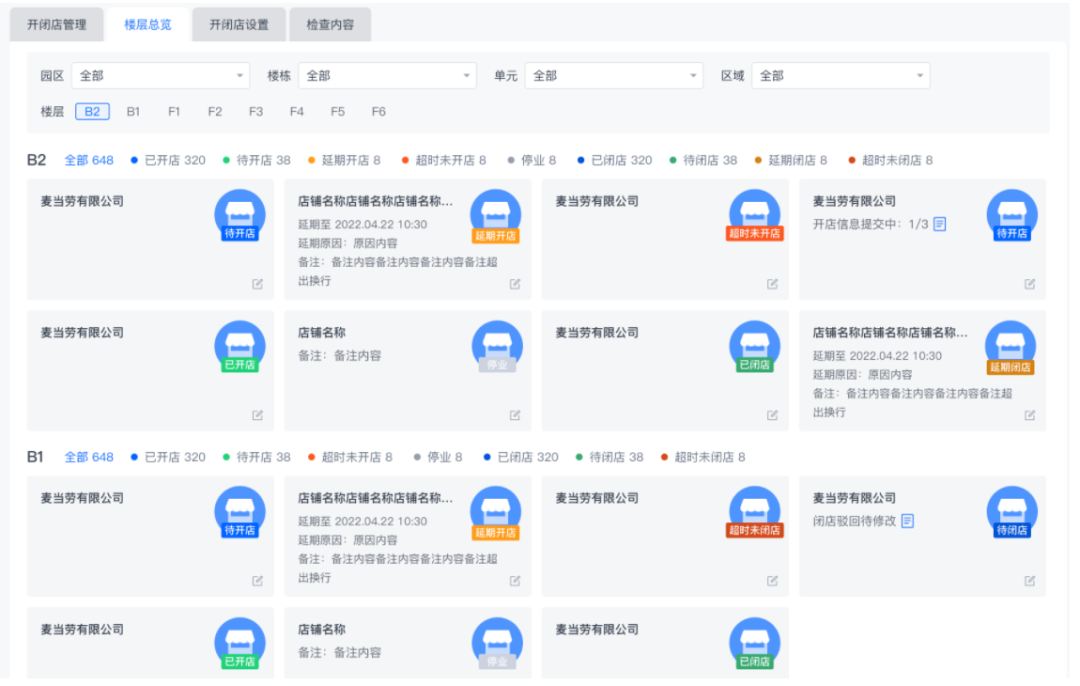Click the 已开店 storefront badge on the bottom-left card

240,644
